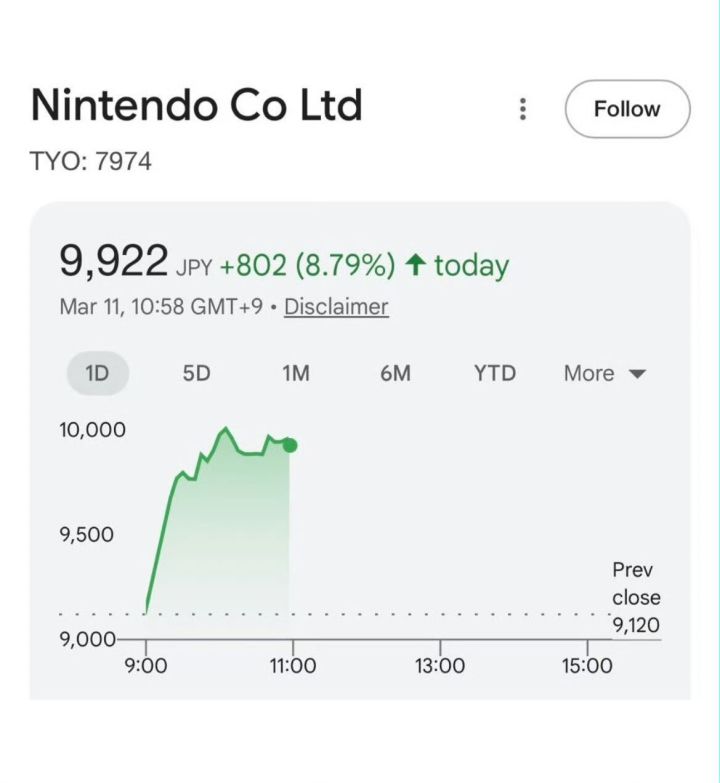Screen dimensions: 720x783
Task: Select the 1D time range tab
Action: click(x=97, y=373)
